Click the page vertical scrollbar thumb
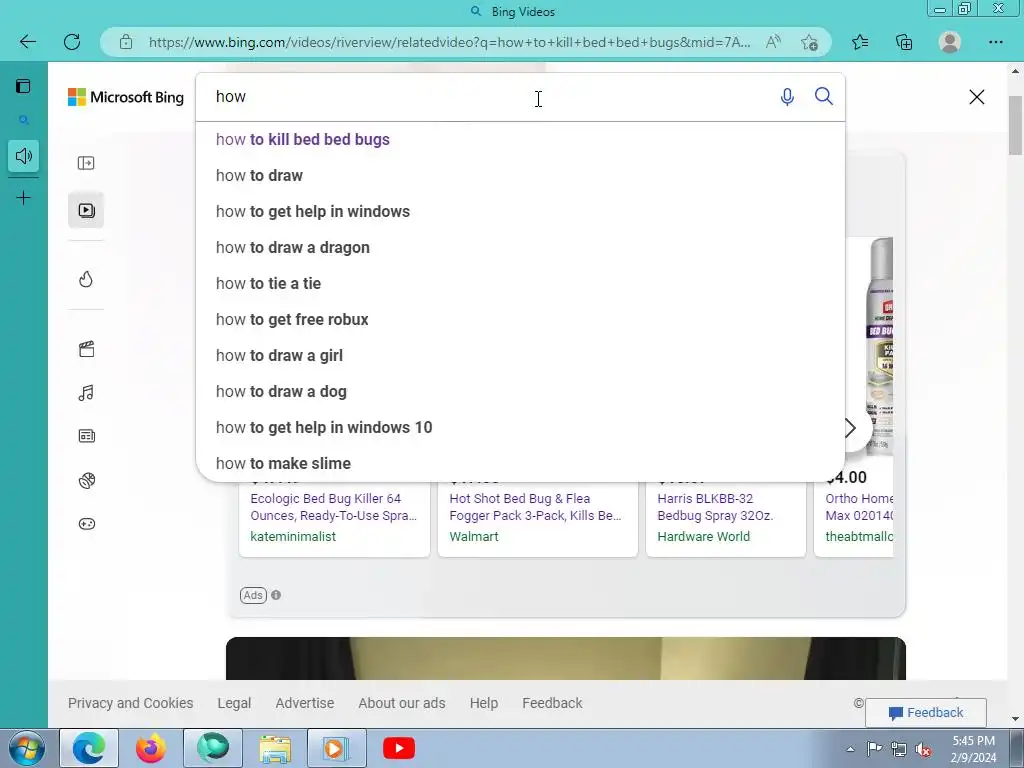Image resolution: width=1024 pixels, height=768 pixels. click(x=1016, y=125)
